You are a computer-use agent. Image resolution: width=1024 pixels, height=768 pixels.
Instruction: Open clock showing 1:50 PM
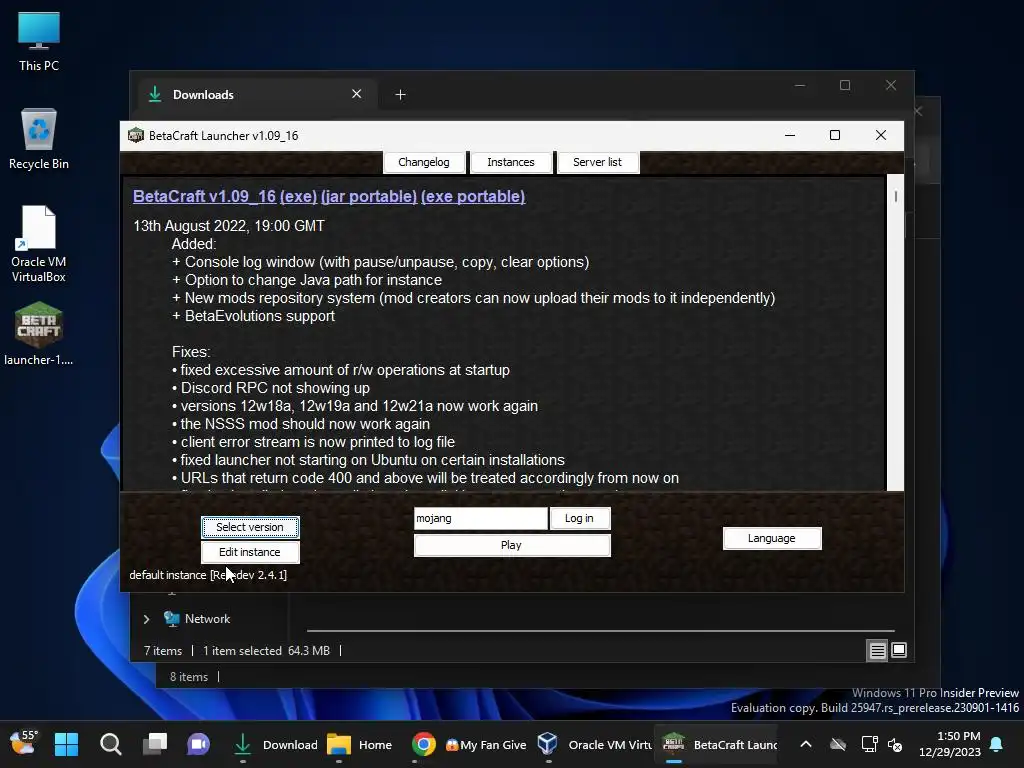(950, 744)
